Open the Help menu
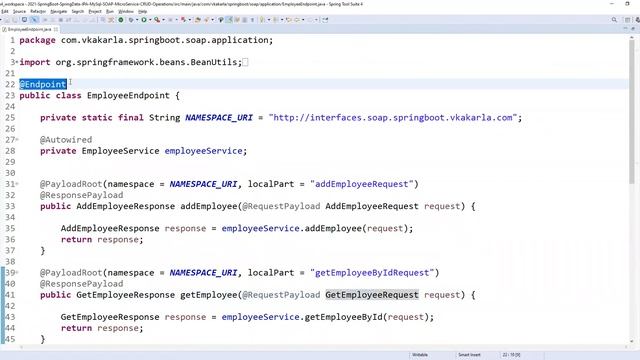This screenshot has width=640, height=360. click(x=142, y=11)
